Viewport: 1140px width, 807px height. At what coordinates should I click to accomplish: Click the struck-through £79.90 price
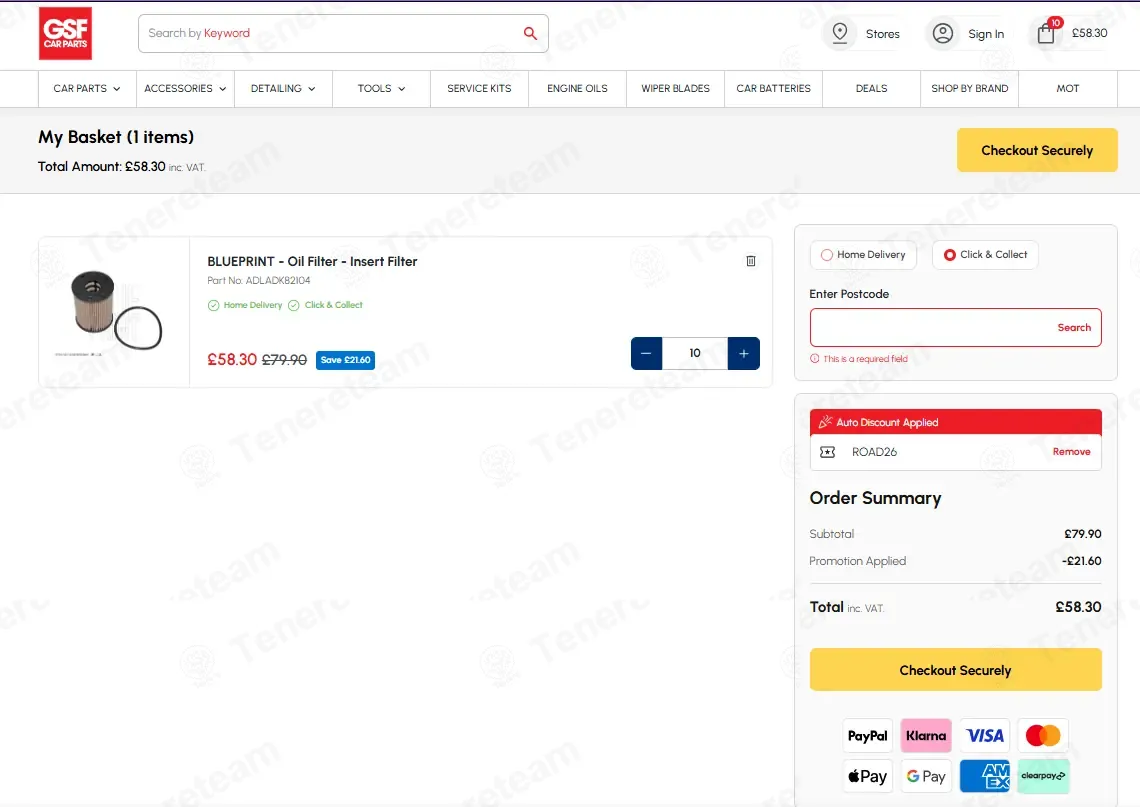click(284, 360)
